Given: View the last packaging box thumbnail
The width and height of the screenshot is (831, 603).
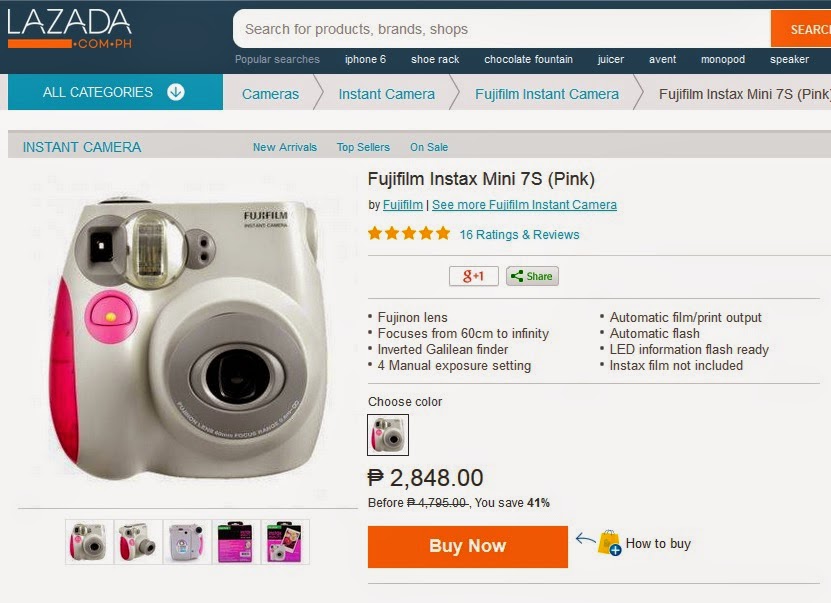Looking at the screenshot, I should [285, 542].
